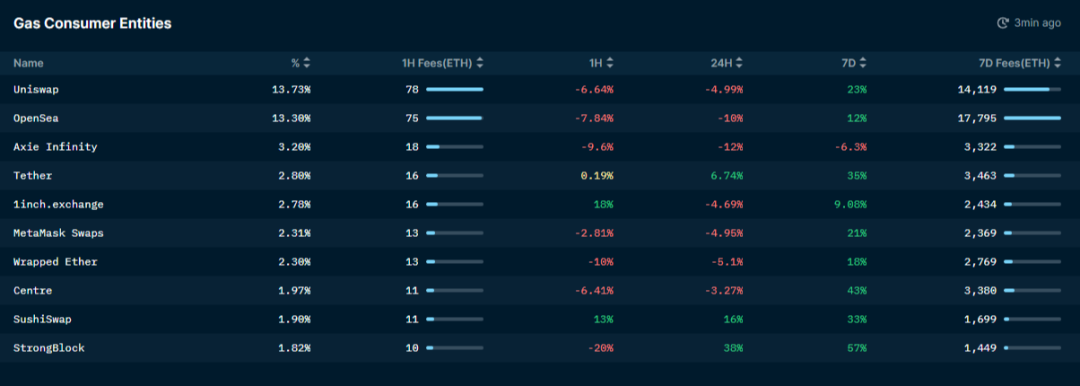
Task: Sort the 7D column arrows icon
Action: pos(862,63)
